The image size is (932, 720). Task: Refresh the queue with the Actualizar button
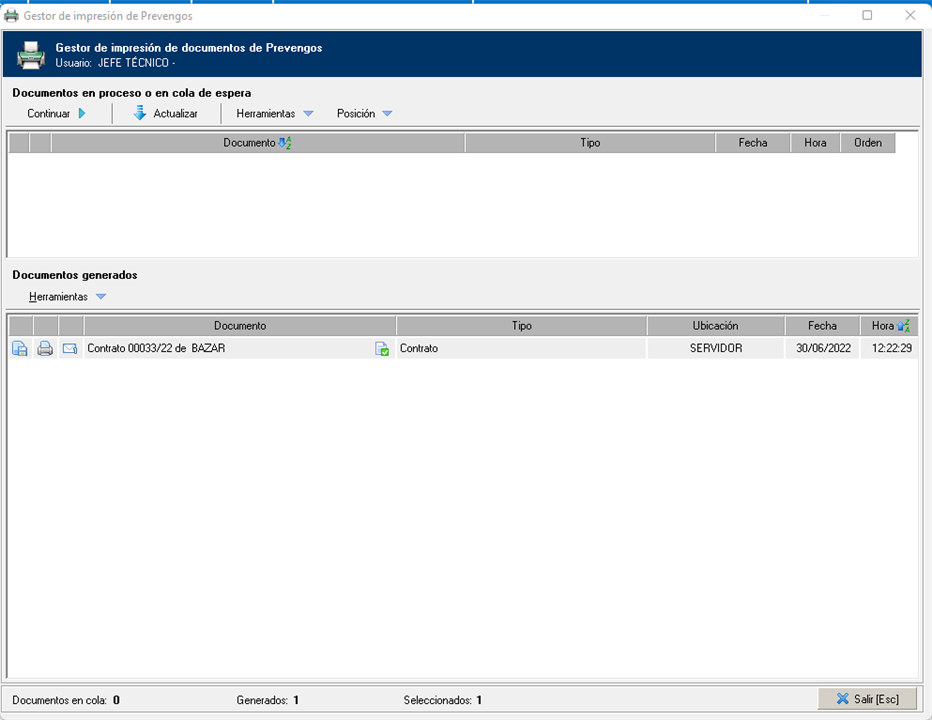(x=166, y=114)
